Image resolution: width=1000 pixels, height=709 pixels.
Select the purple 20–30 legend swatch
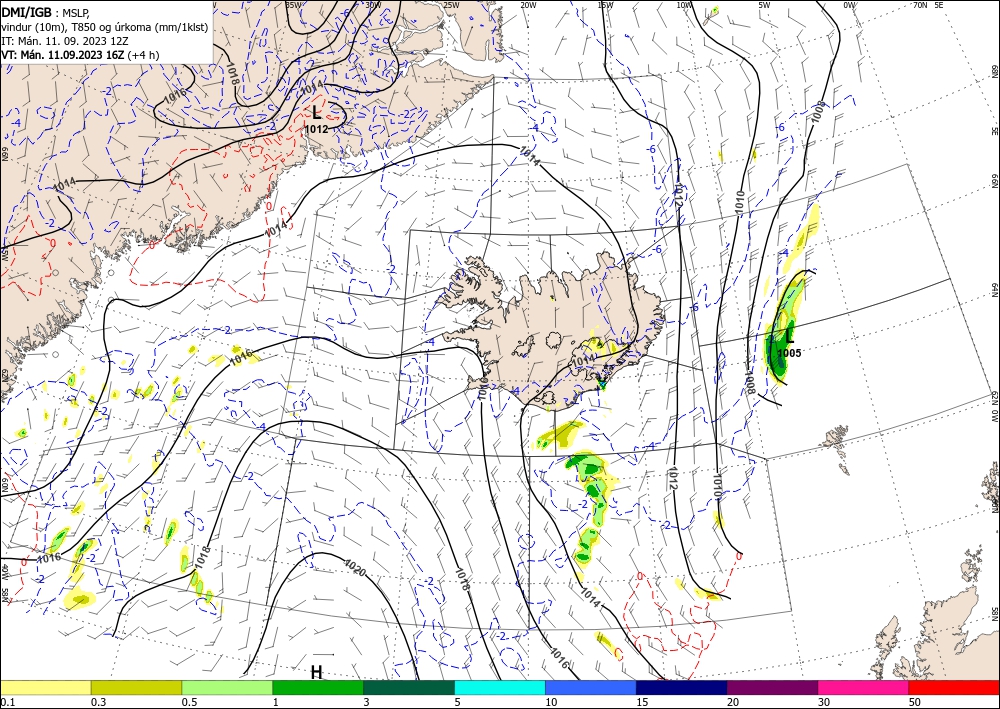(x=772, y=687)
